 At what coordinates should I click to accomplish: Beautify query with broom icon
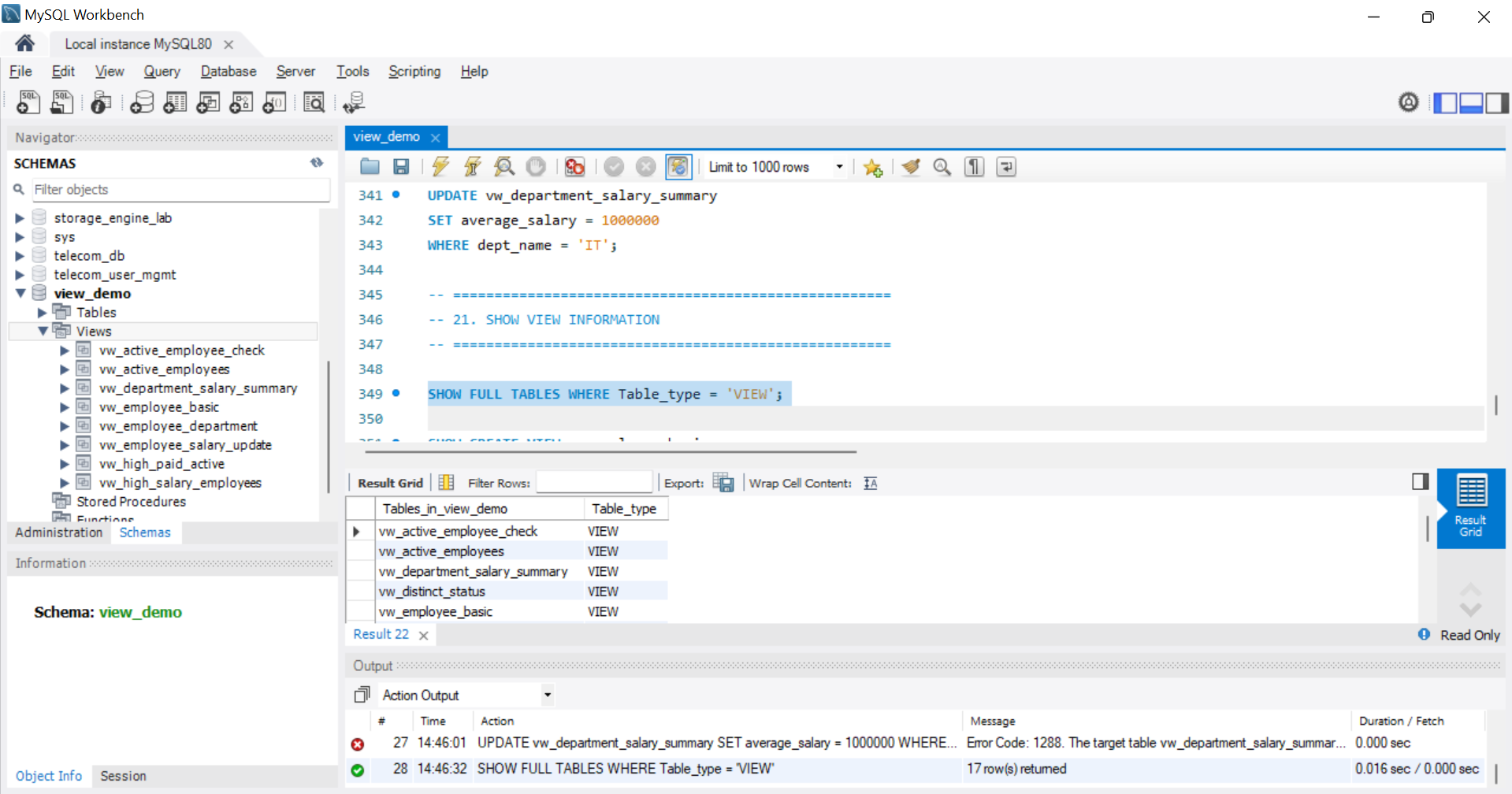point(911,166)
